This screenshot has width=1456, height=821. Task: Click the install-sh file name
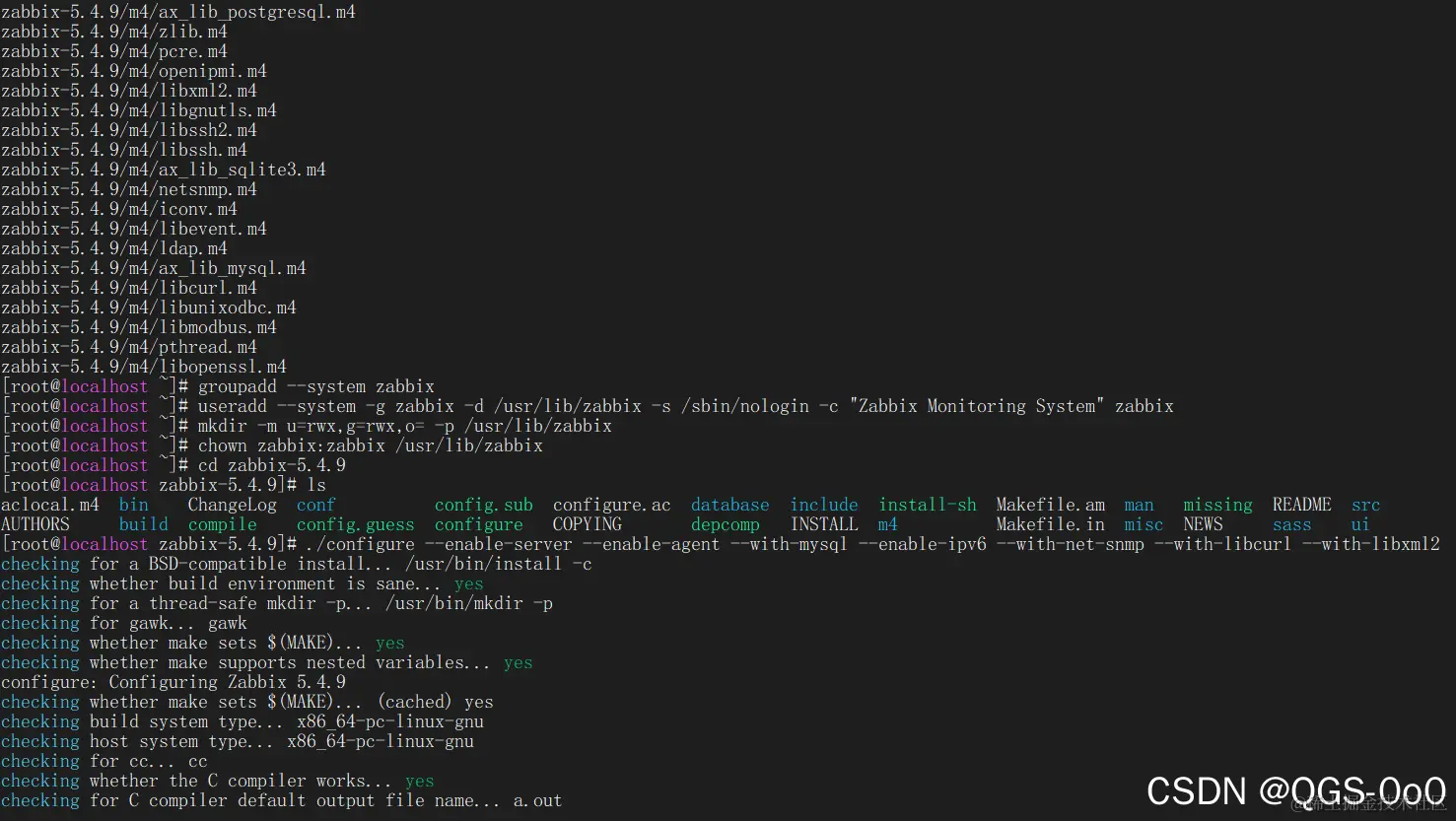[x=928, y=505]
